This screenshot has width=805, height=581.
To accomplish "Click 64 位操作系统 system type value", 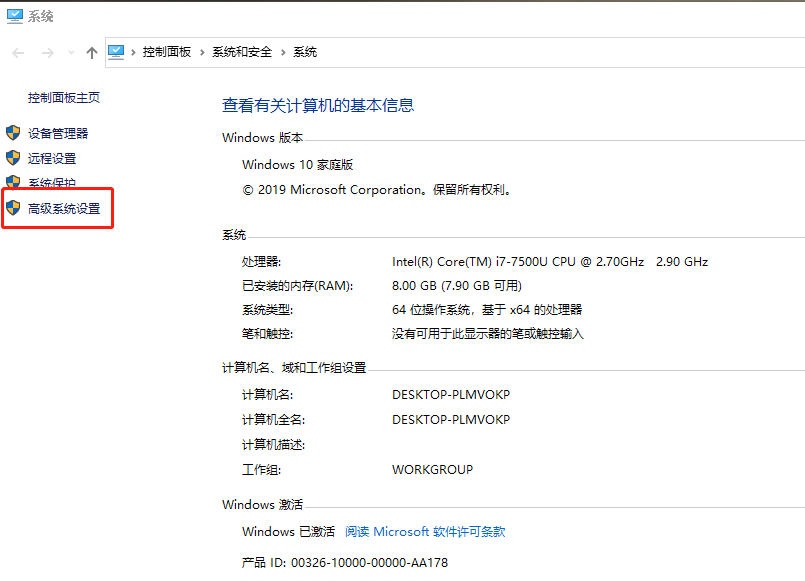I will pyautogui.click(x=487, y=310).
